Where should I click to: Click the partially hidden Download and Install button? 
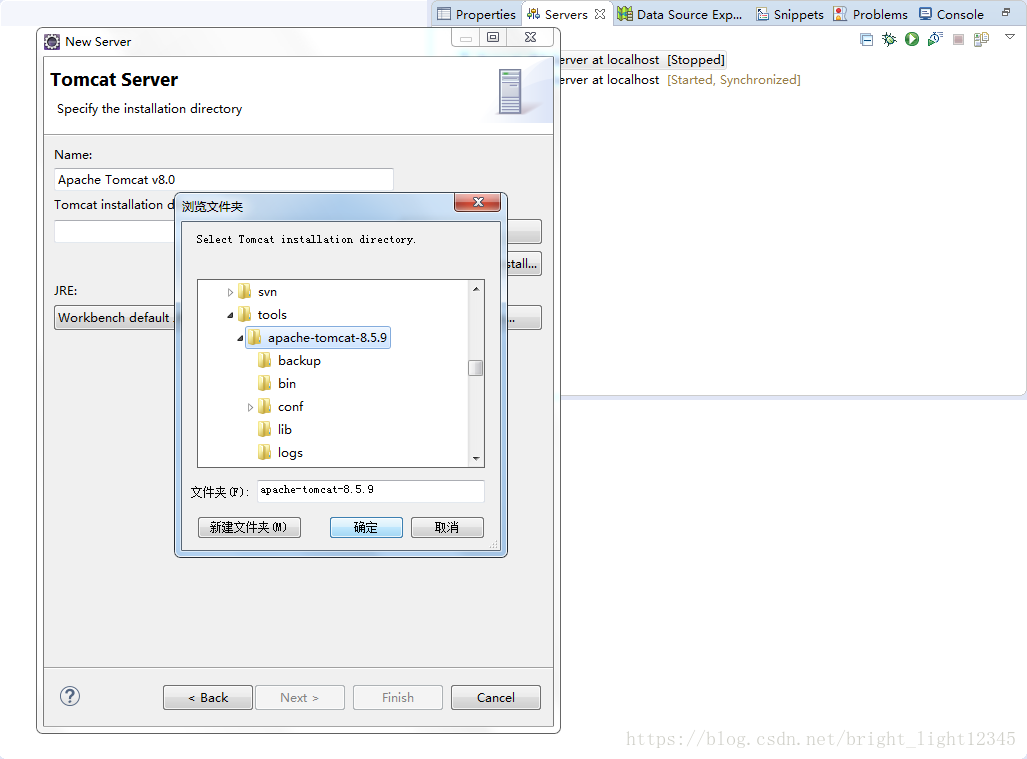524,264
